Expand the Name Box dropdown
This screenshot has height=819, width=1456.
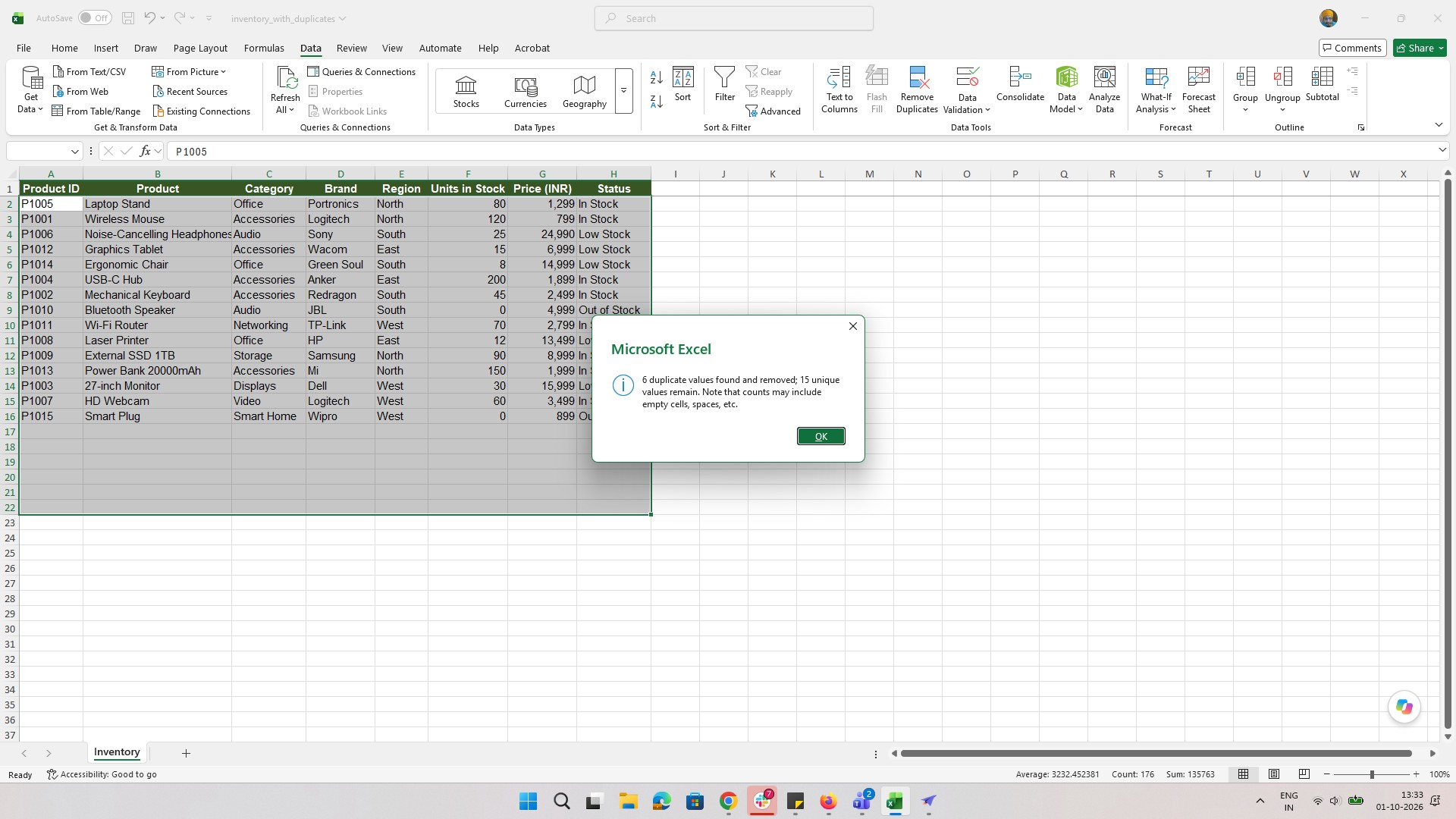click(x=74, y=152)
